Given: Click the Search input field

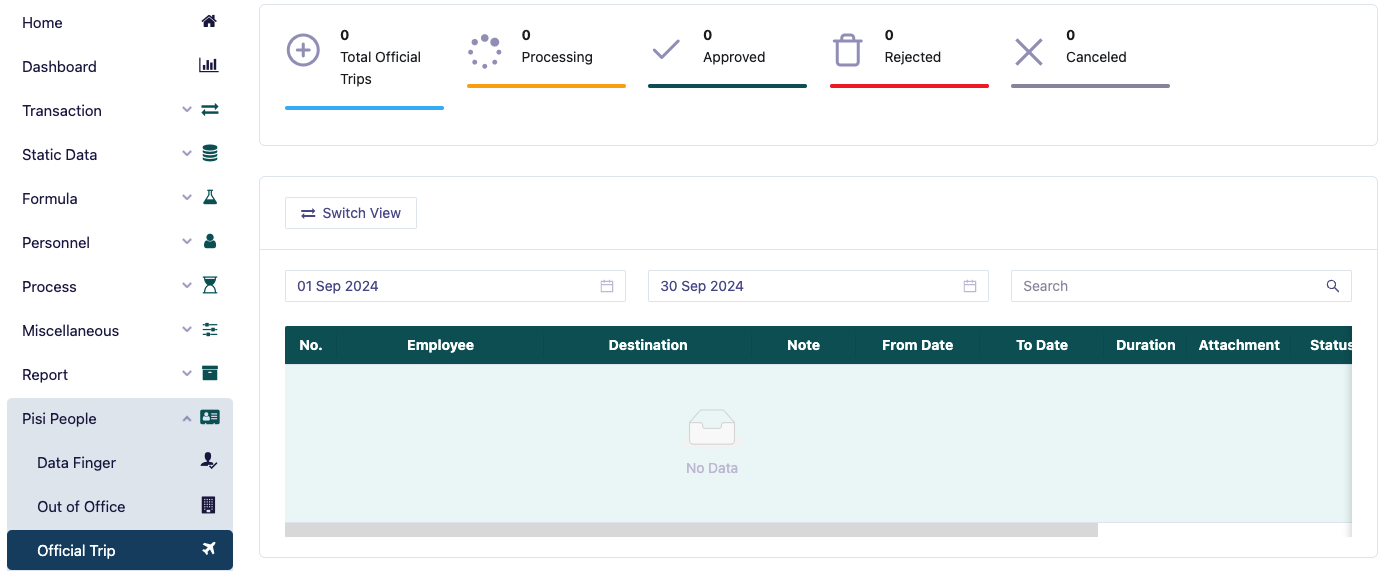Looking at the screenshot, I should pyautogui.click(x=1165, y=286).
